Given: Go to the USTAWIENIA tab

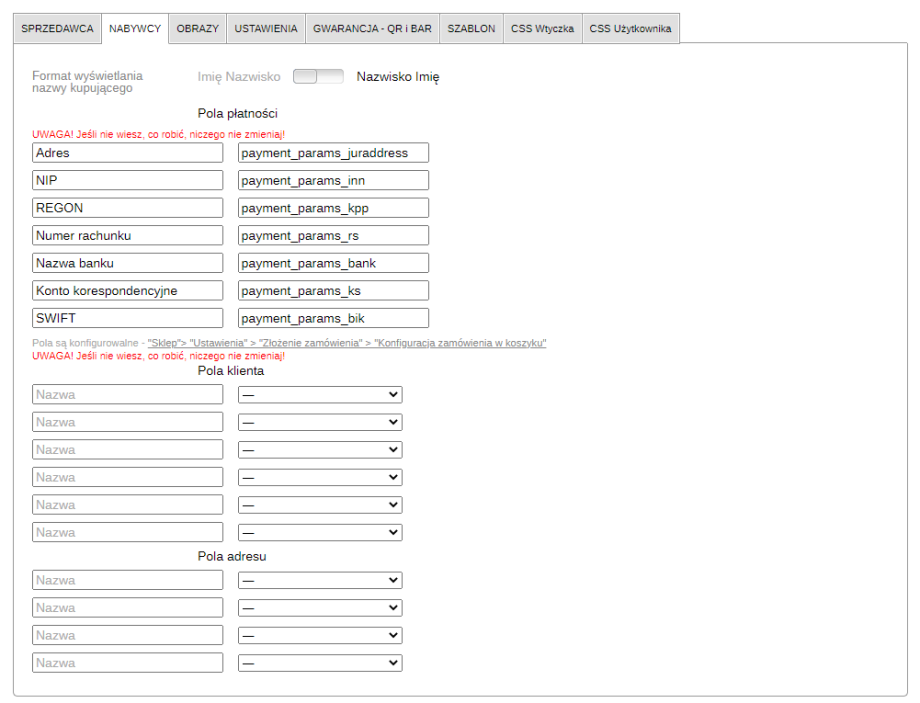Looking at the screenshot, I should pos(266,29).
